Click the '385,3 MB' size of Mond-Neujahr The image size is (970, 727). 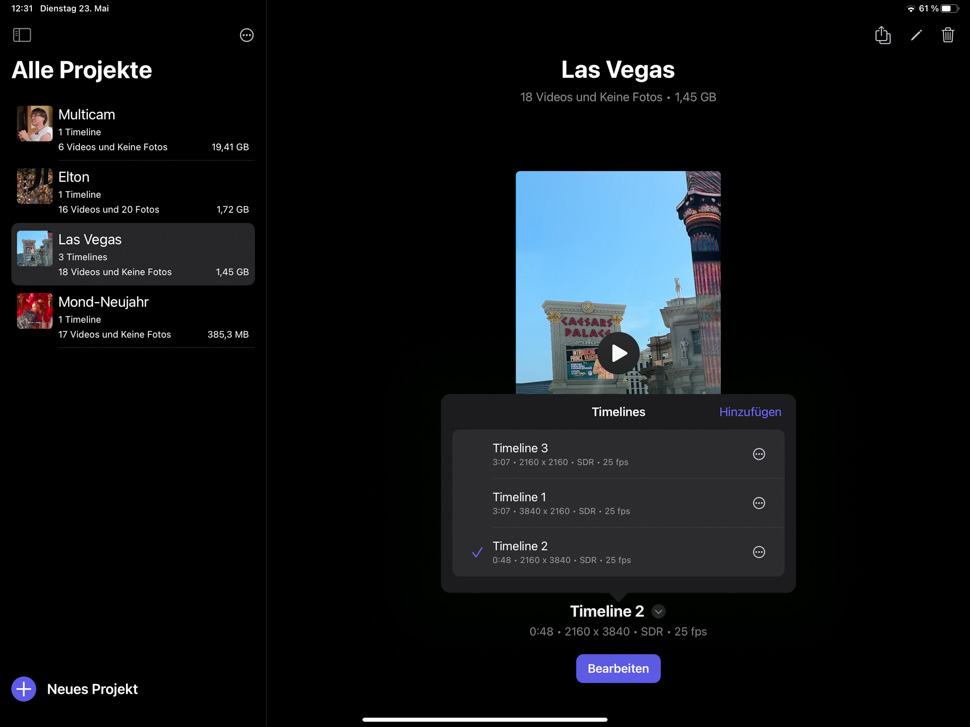tap(228, 335)
